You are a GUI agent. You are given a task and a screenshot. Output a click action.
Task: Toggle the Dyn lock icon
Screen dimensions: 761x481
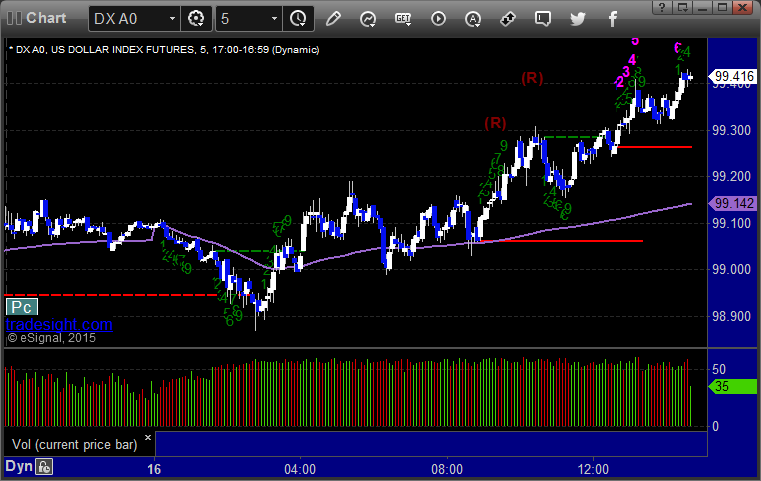[x=44, y=467]
